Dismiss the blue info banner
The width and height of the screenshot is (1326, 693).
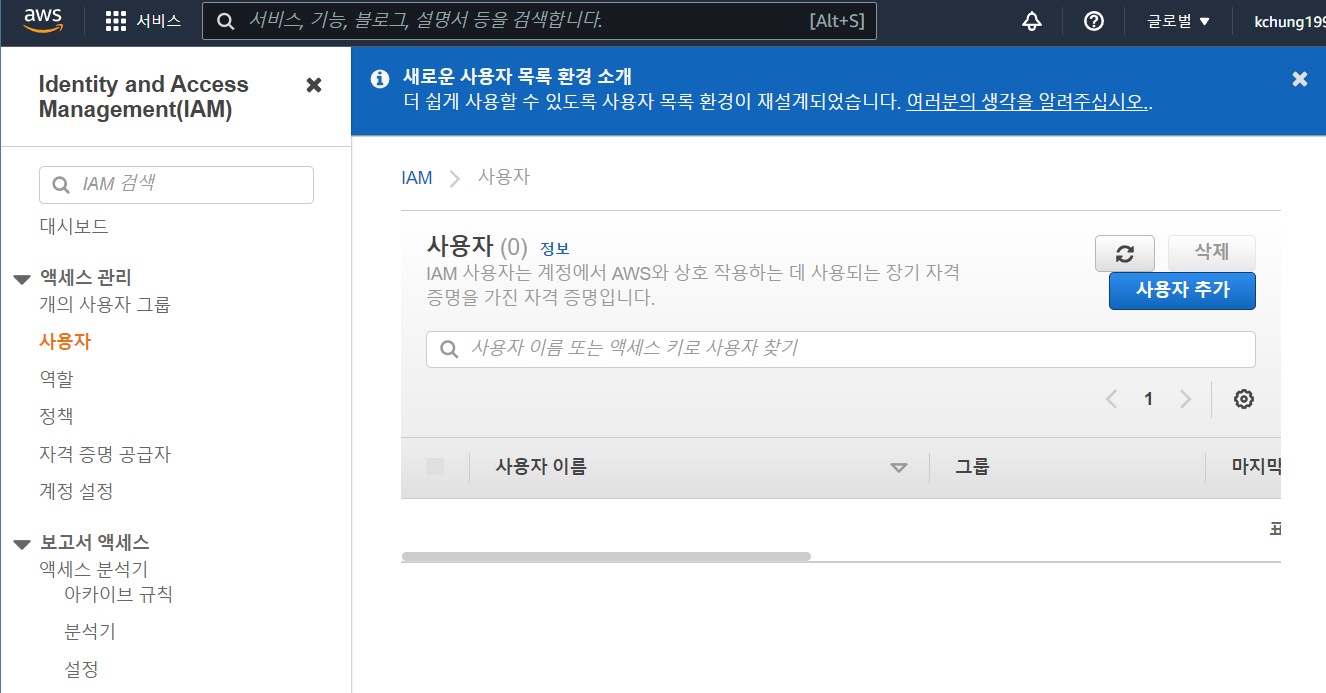1300,79
